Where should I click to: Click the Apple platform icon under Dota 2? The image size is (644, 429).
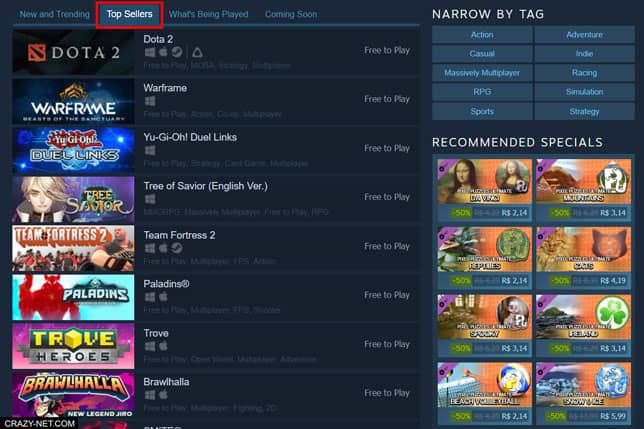click(163, 52)
